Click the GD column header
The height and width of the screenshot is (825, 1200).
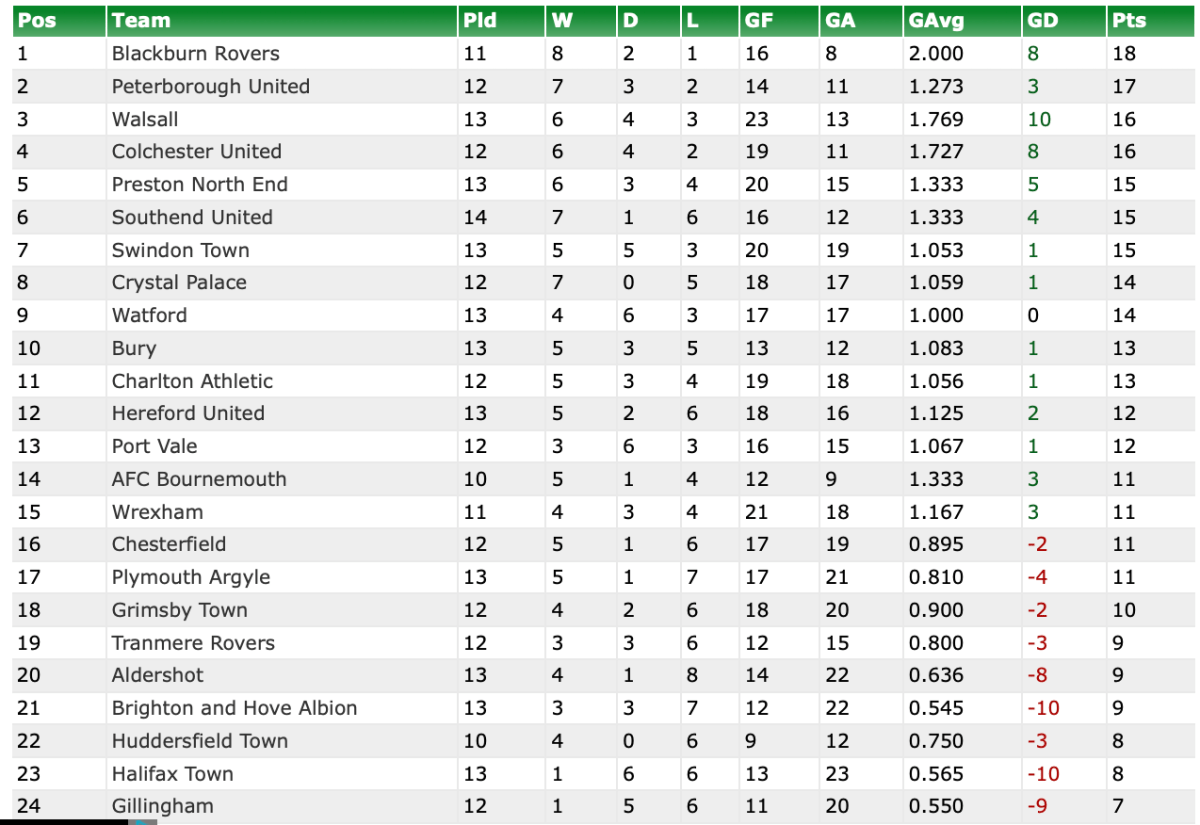[1043, 20]
